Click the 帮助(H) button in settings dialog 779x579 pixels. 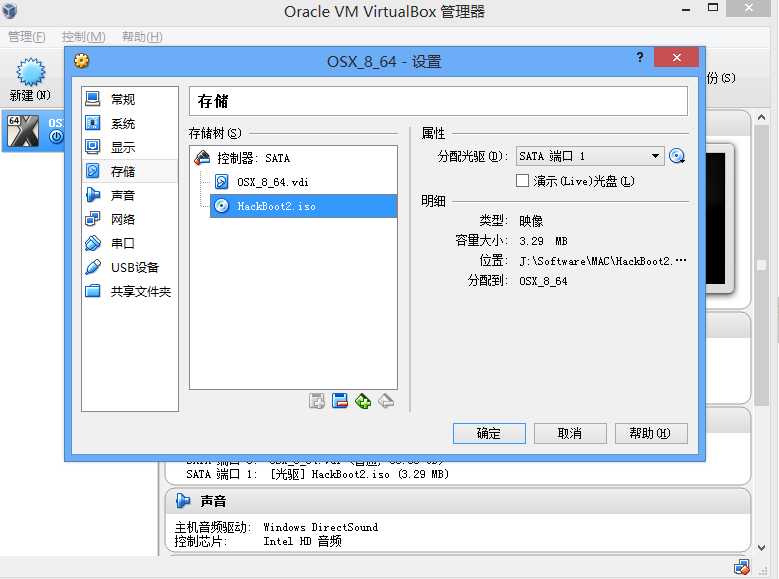click(x=651, y=433)
